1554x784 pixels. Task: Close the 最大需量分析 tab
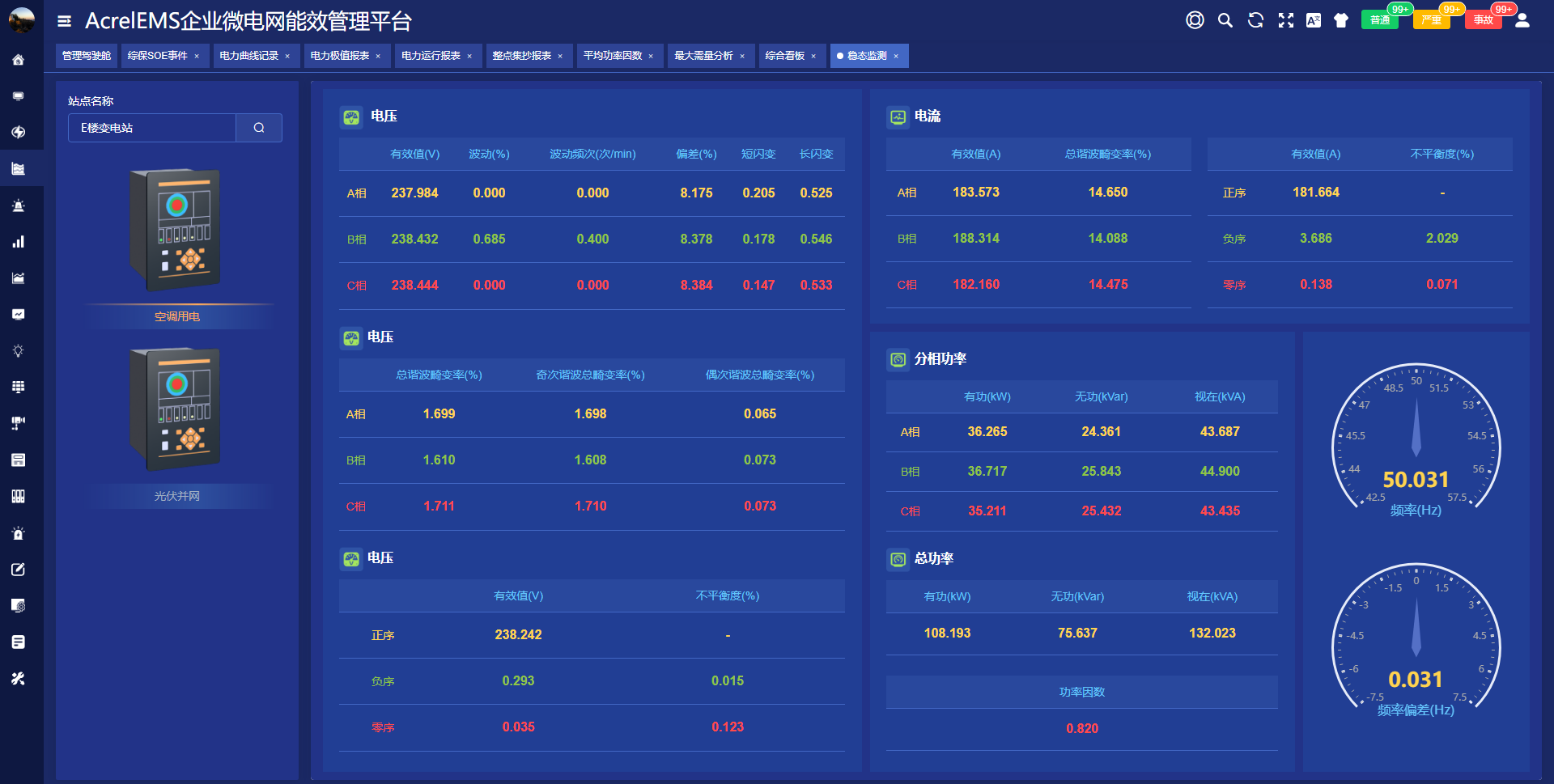coord(742,57)
